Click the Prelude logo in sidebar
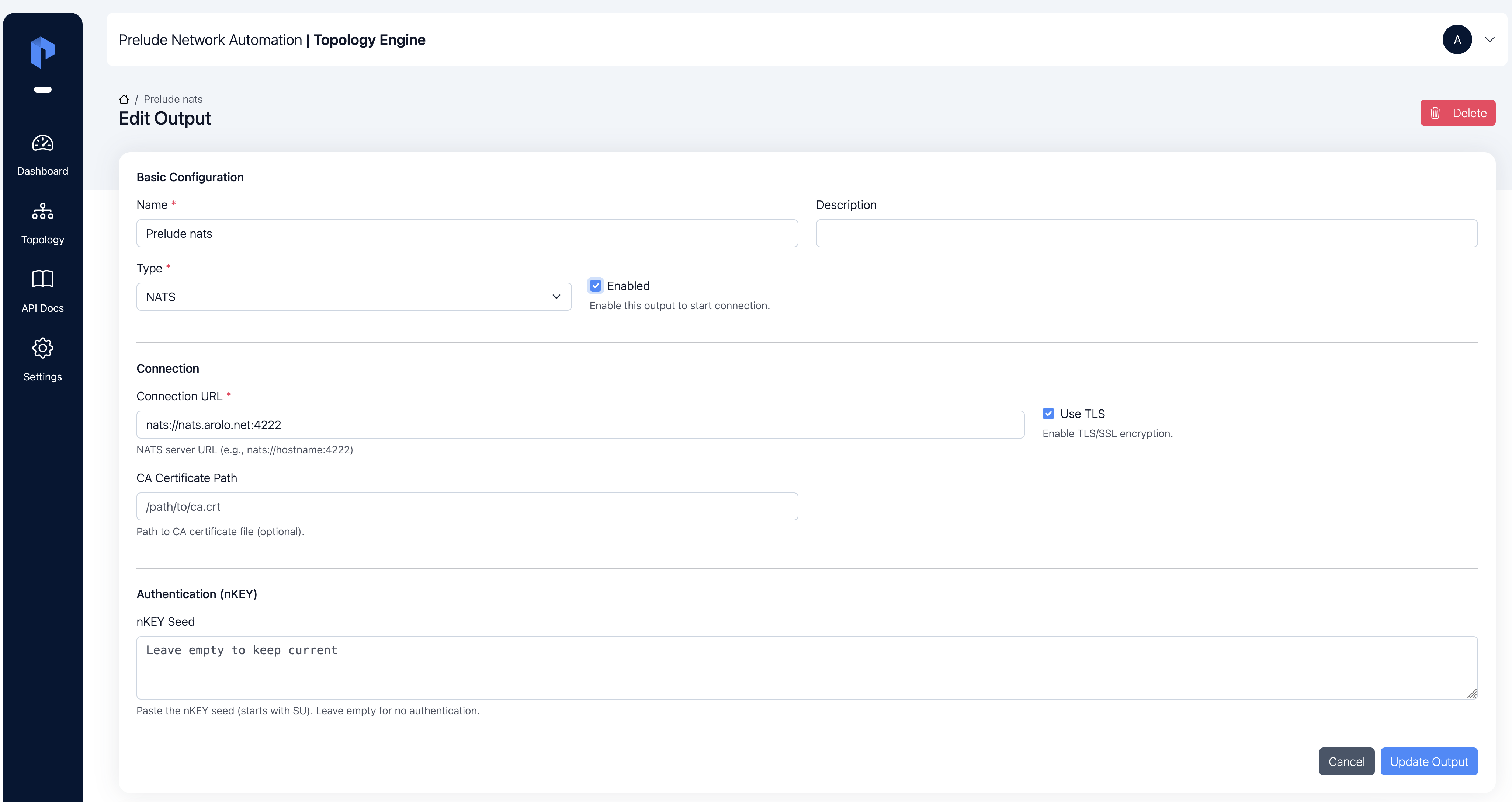Viewport: 1512px width, 802px height. (x=43, y=52)
